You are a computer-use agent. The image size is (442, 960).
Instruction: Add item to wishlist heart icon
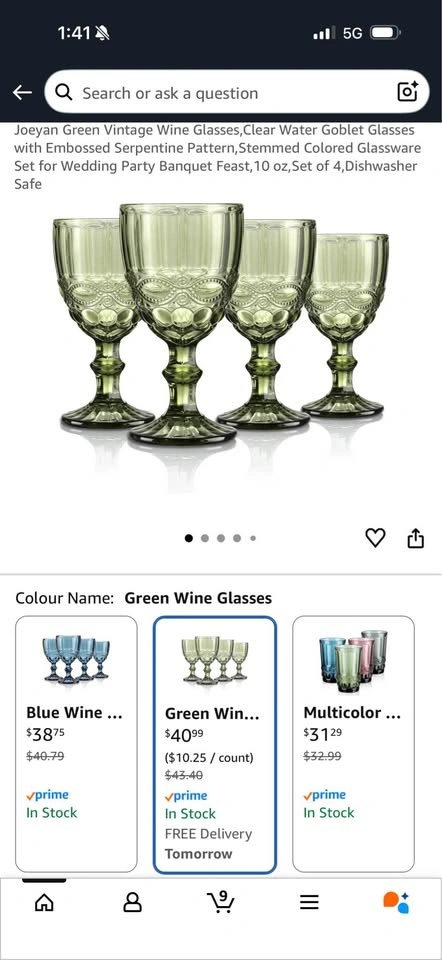click(375, 538)
